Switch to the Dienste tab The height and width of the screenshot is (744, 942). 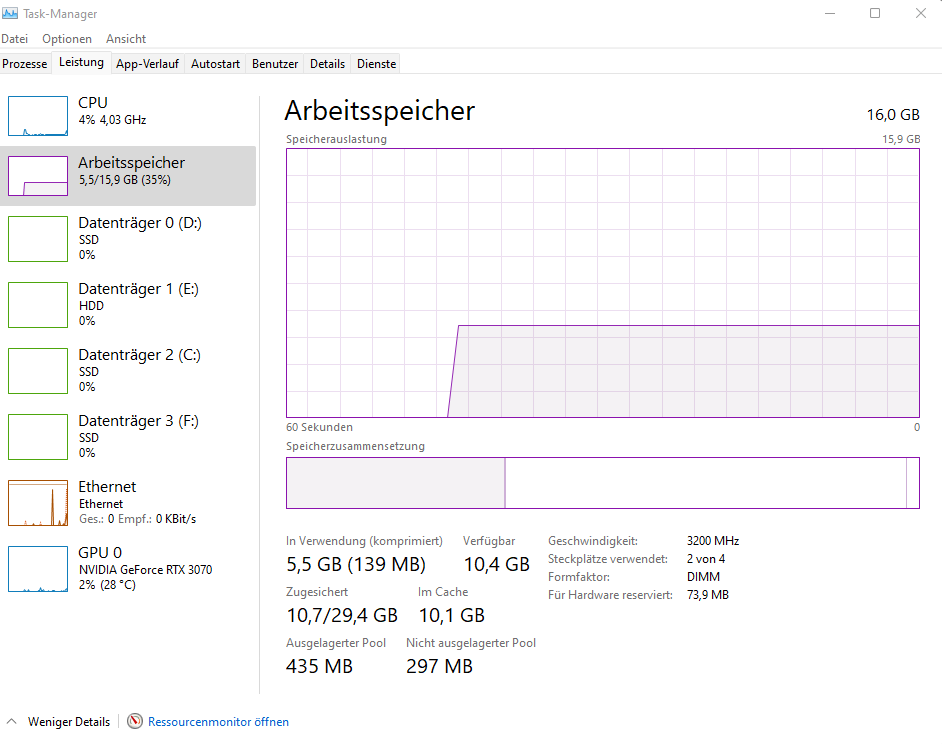[375, 62]
